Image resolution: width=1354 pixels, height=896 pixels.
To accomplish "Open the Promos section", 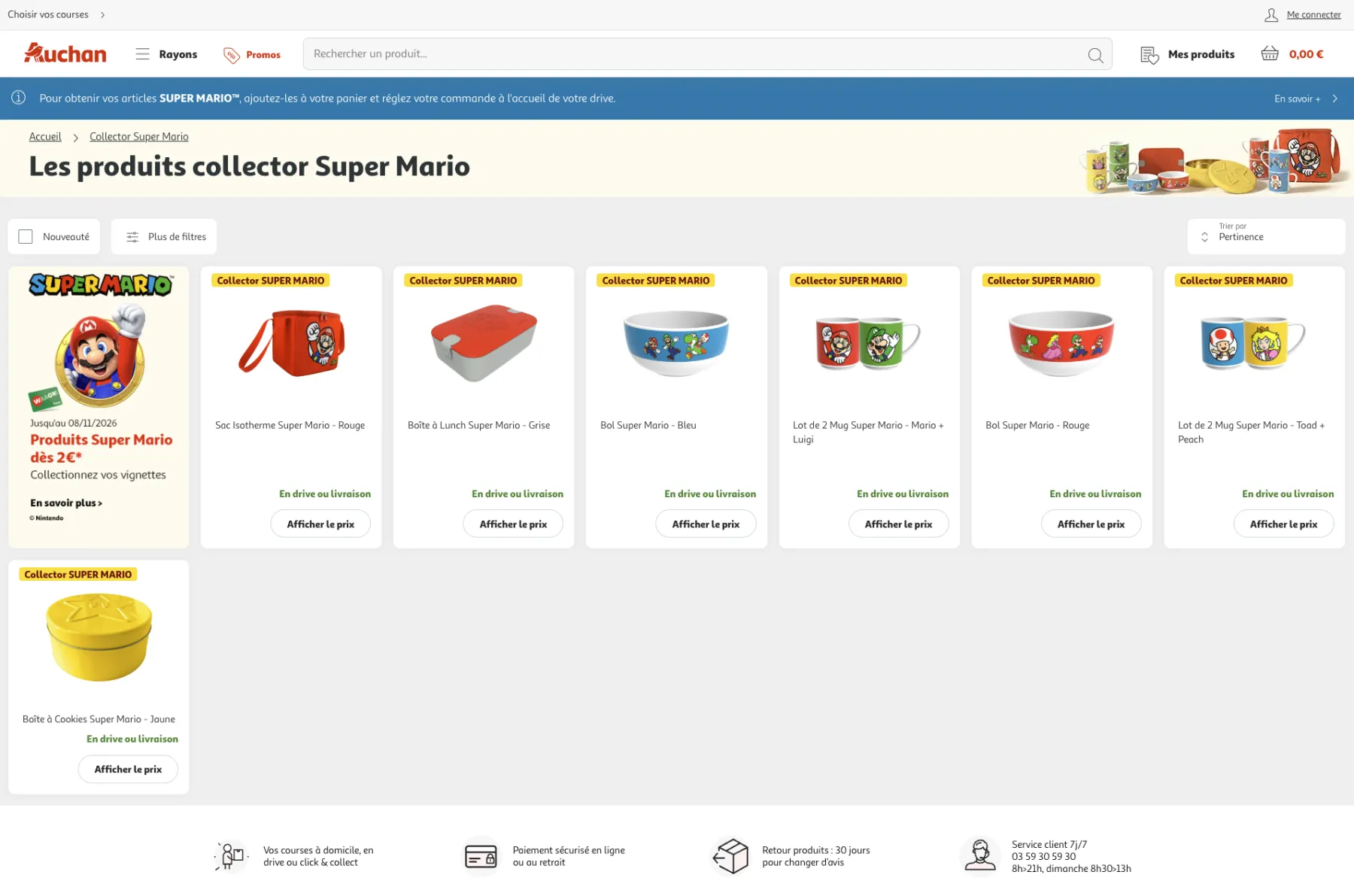I will pyautogui.click(x=252, y=55).
